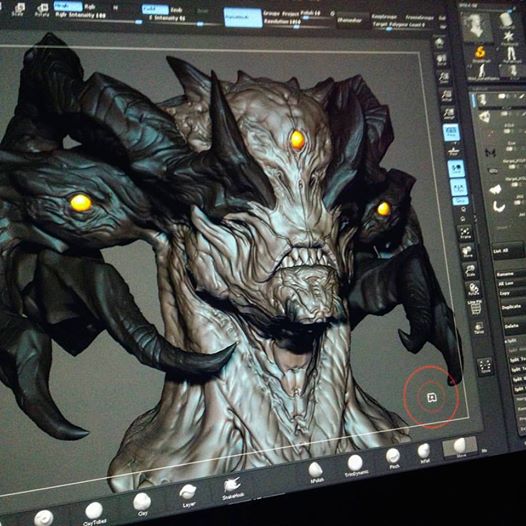Toggle the Mrgb mode button
This screenshot has width=526, height=526.
68,6
